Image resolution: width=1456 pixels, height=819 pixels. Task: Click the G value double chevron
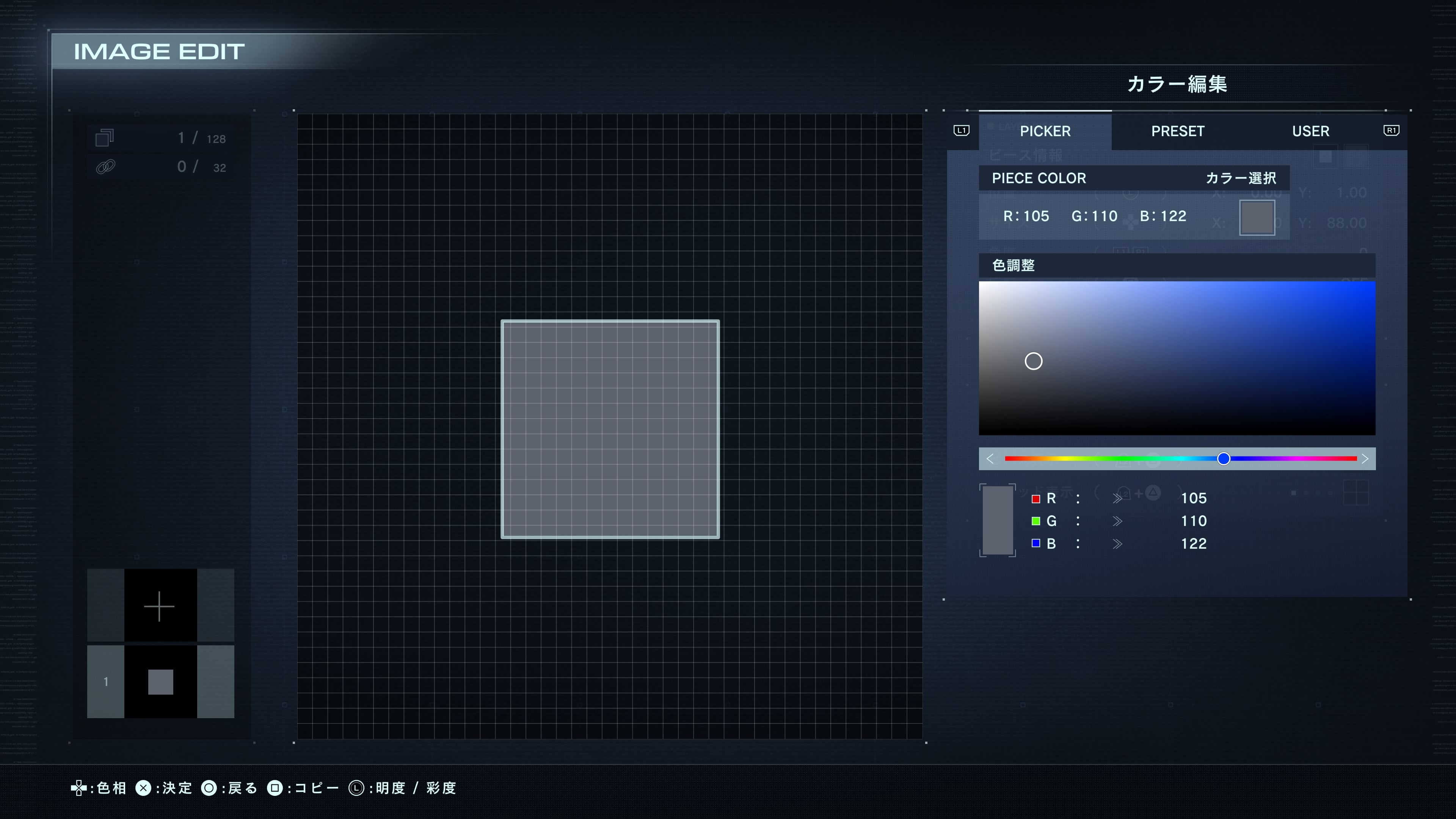[x=1117, y=521]
